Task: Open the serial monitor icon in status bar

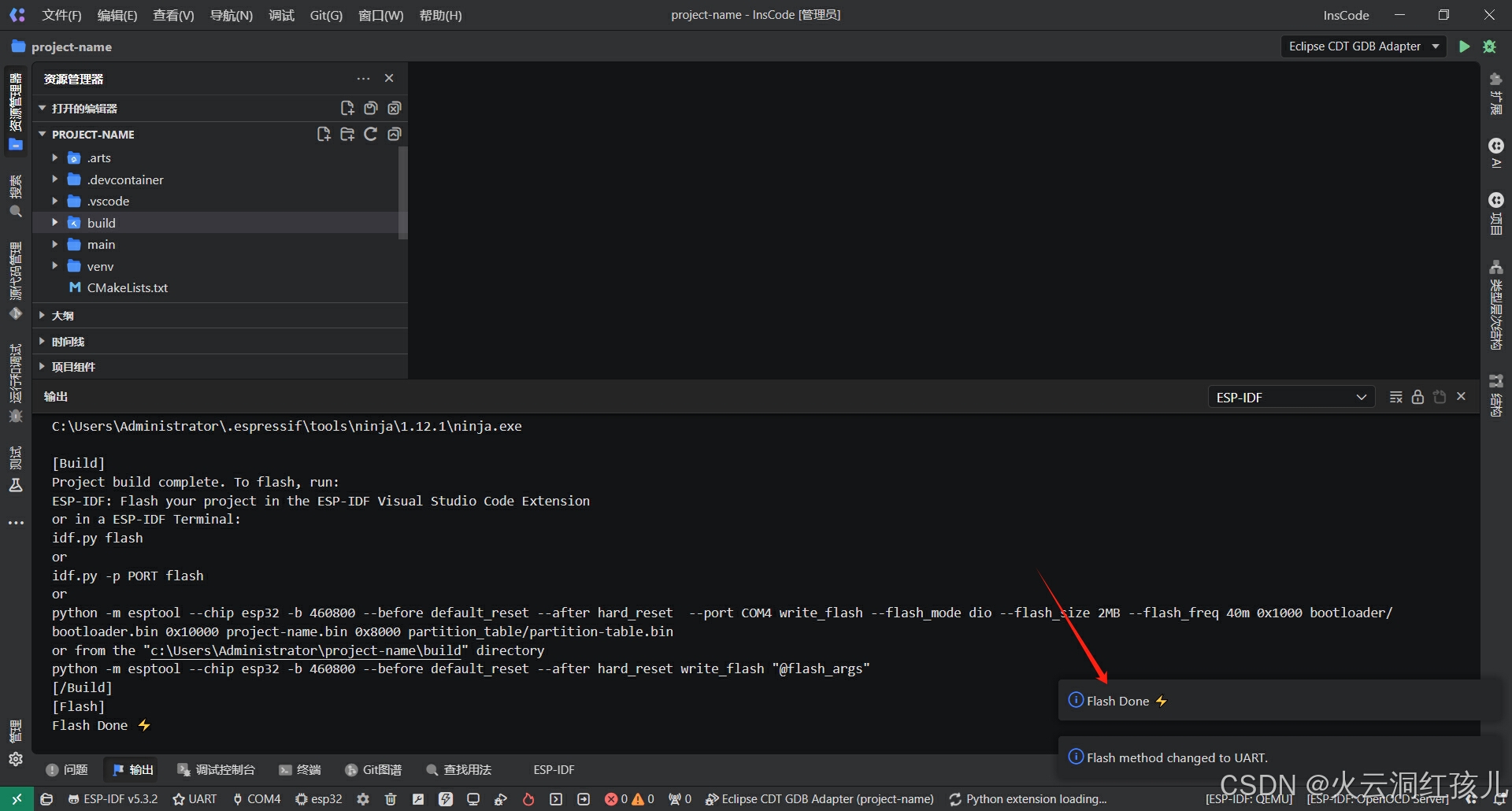Action: pos(473,798)
